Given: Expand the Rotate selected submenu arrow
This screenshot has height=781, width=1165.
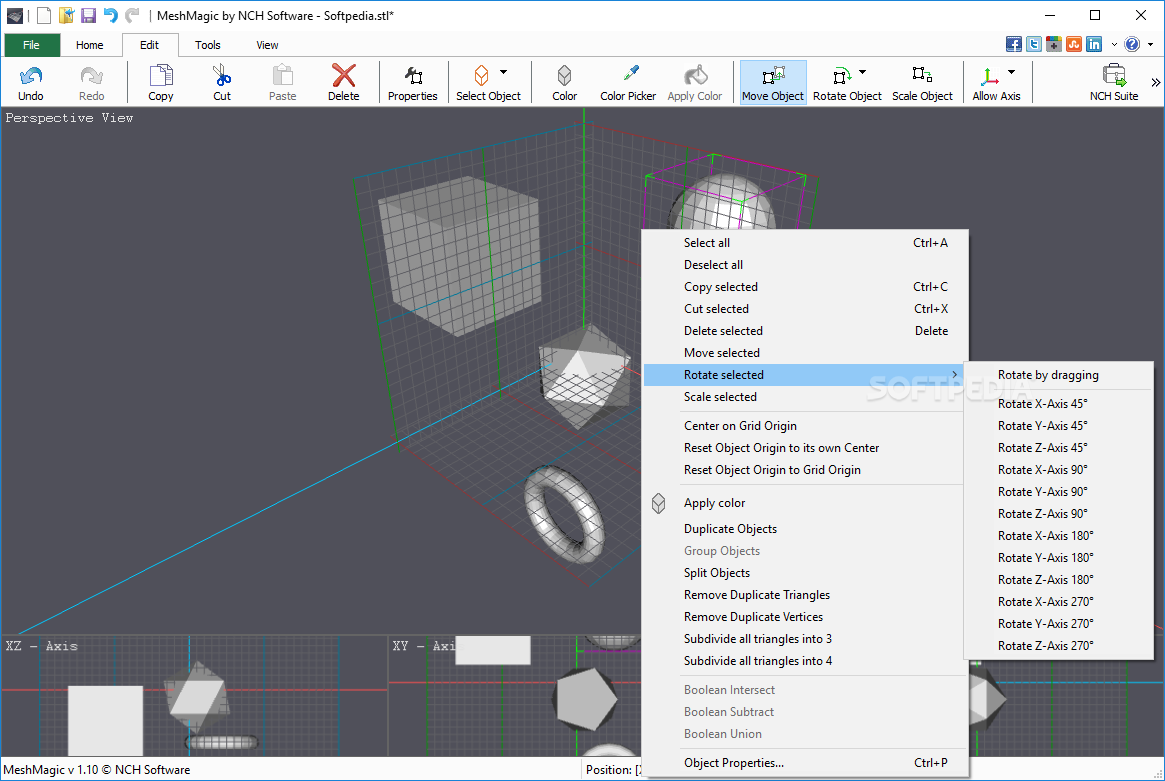Looking at the screenshot, I should tap(955, 375).
